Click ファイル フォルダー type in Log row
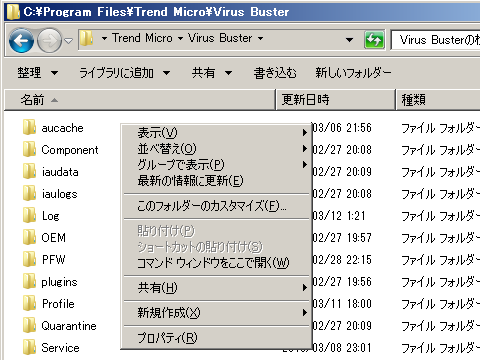 440,216
